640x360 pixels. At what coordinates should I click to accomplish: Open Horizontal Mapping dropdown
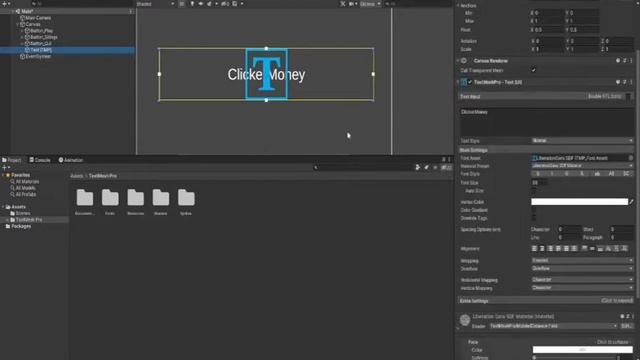point(582,280)
